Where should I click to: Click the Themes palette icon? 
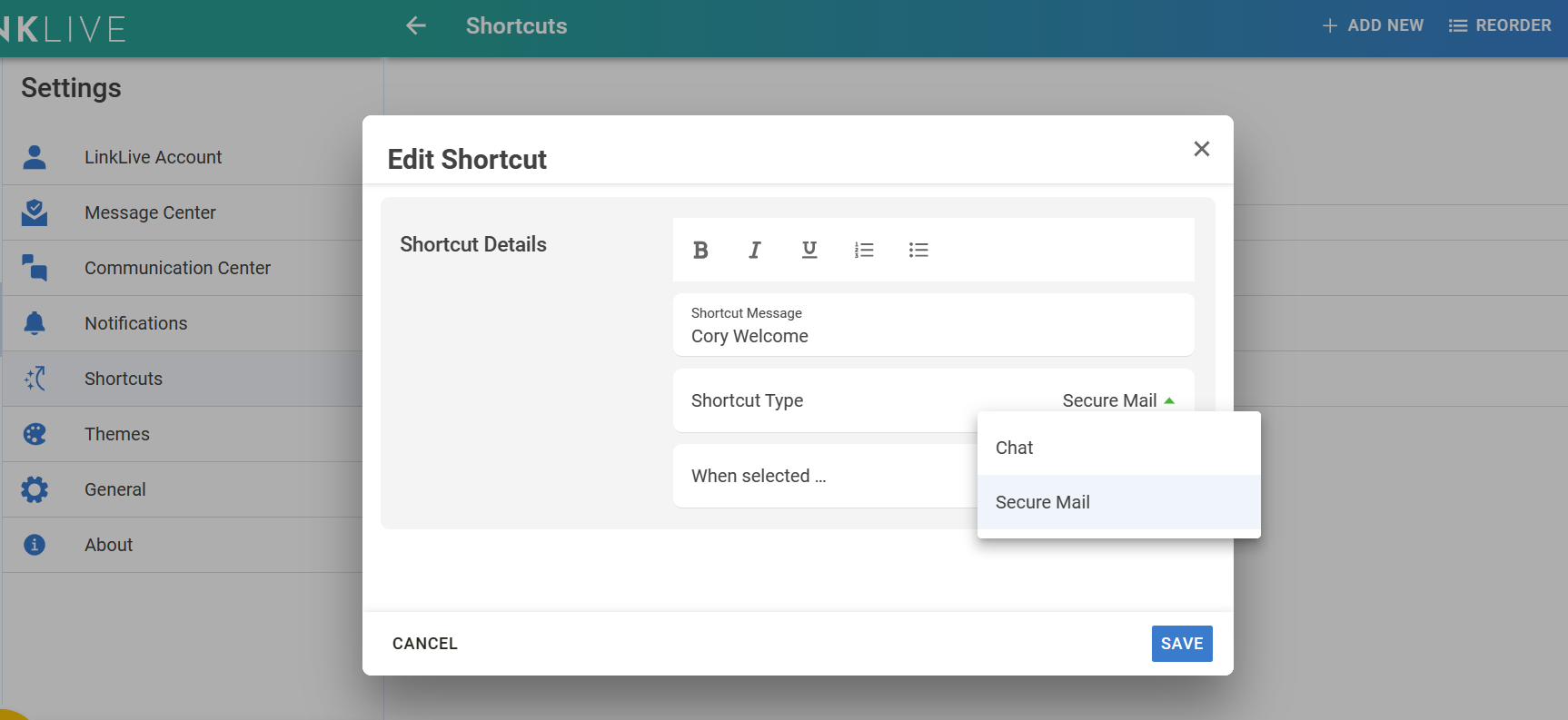[x=35, y=434]
